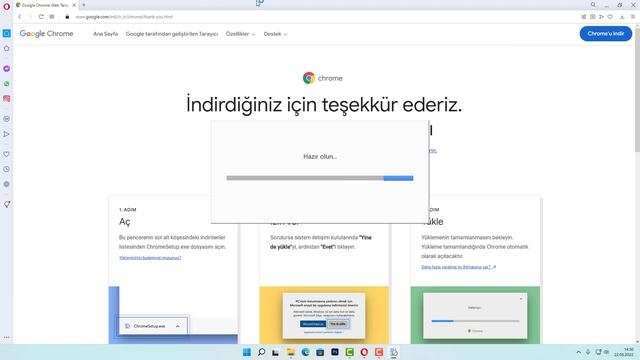
Task: Open the tab search magnifier in title bar
Action: point(593,5)
